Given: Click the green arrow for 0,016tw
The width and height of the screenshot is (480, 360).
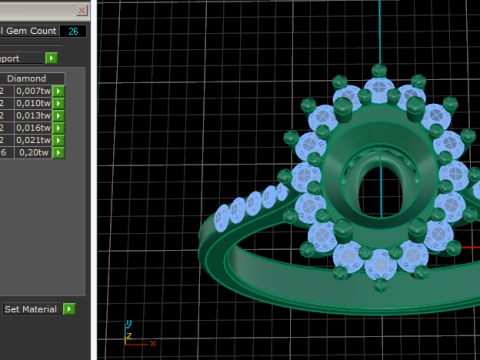Looking at the screenshot, I should [x=58, y=128].
